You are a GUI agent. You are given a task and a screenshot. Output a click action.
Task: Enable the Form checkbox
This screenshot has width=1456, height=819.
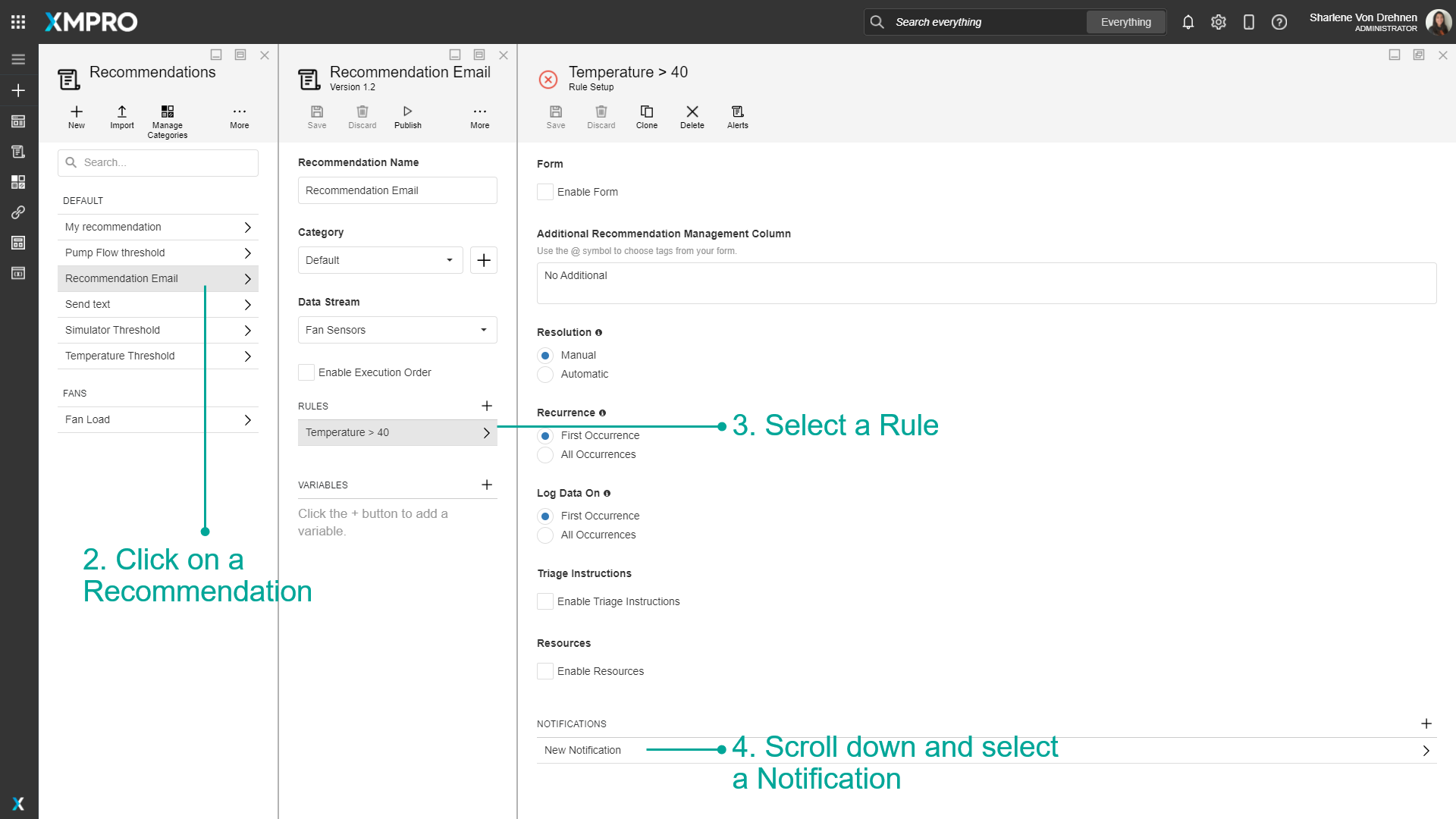[545, 192]
